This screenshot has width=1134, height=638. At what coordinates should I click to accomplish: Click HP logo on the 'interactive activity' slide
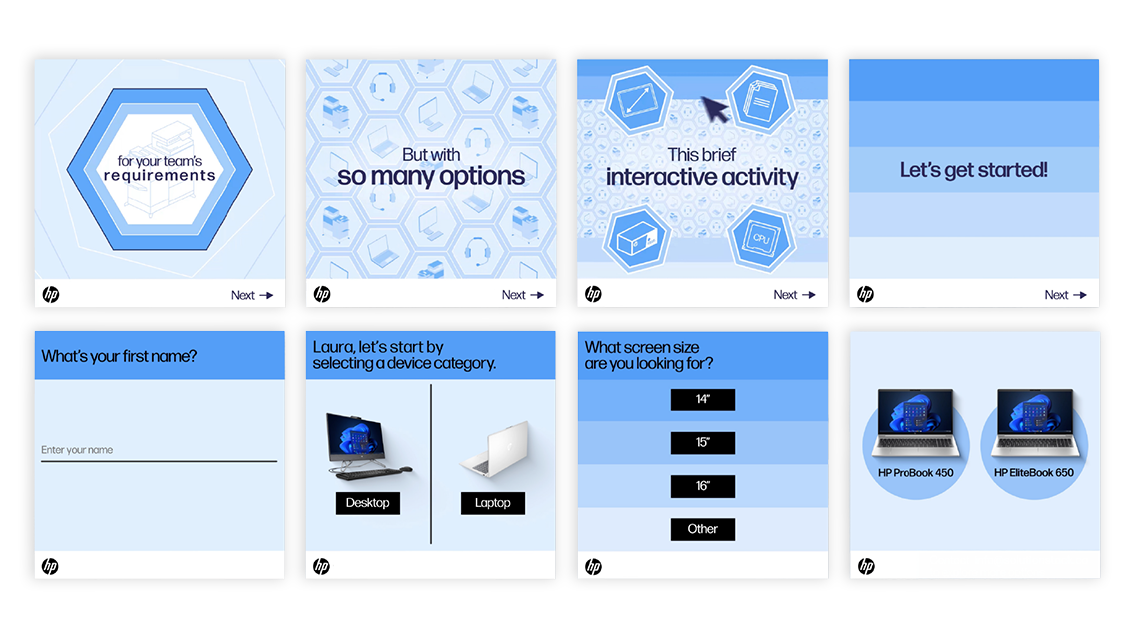[x=593, y=294]
